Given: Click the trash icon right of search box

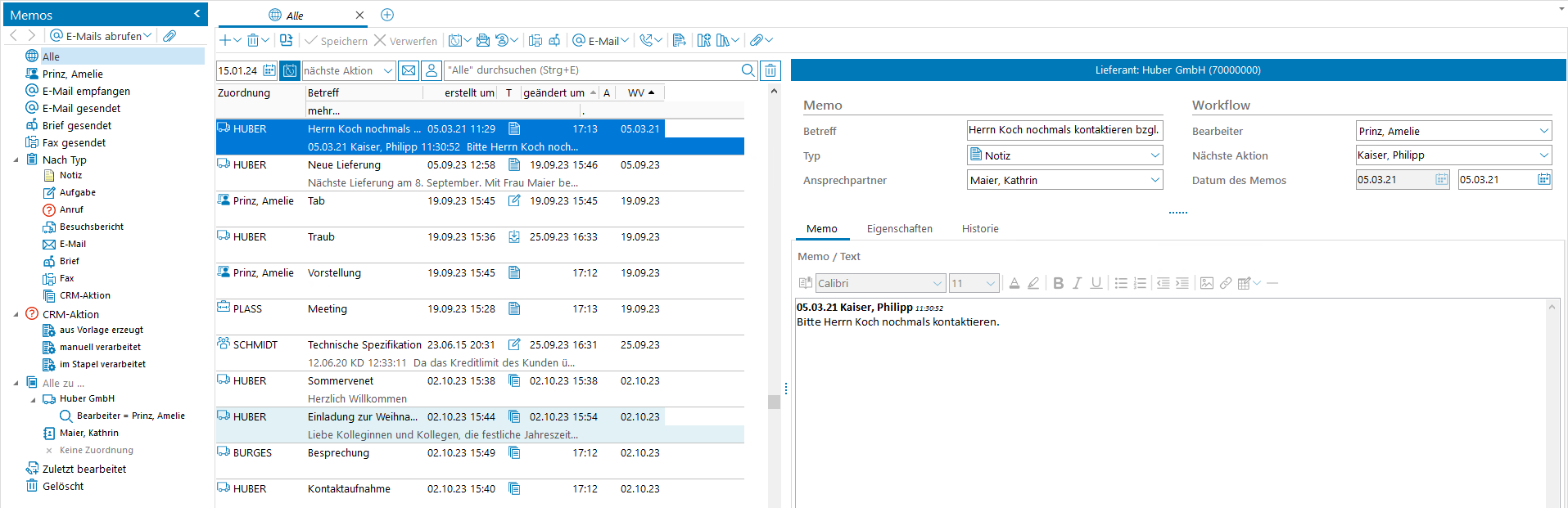Looking at the screenshot, I should (770, 70).
